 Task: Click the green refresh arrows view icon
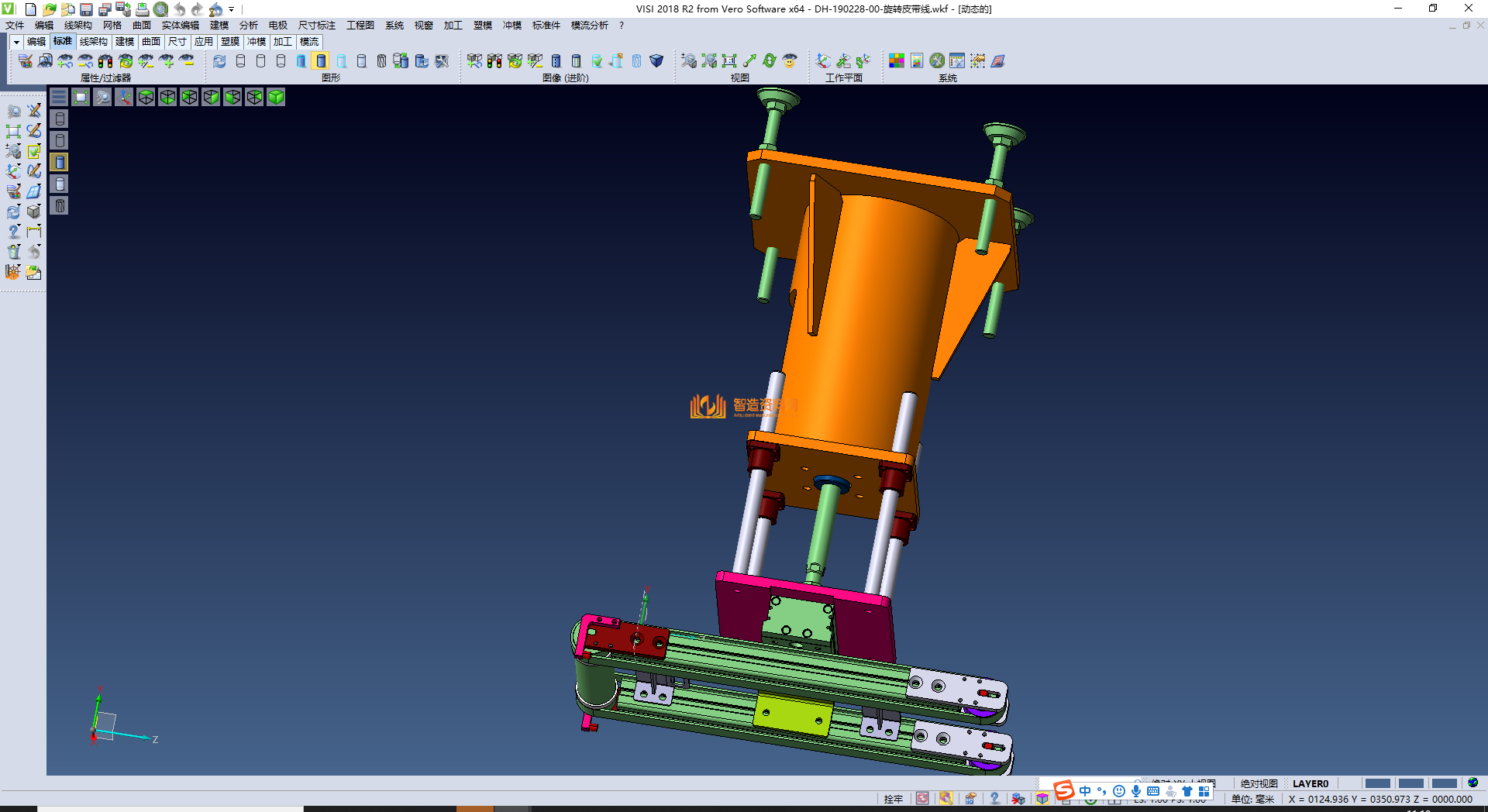pos(770,61)
